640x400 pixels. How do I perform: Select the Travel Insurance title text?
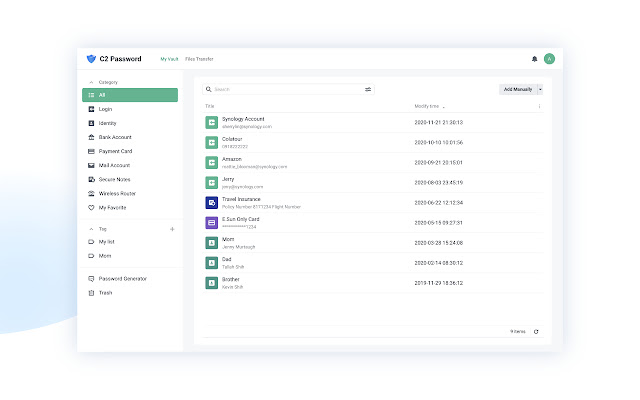(x=241, y=199)
